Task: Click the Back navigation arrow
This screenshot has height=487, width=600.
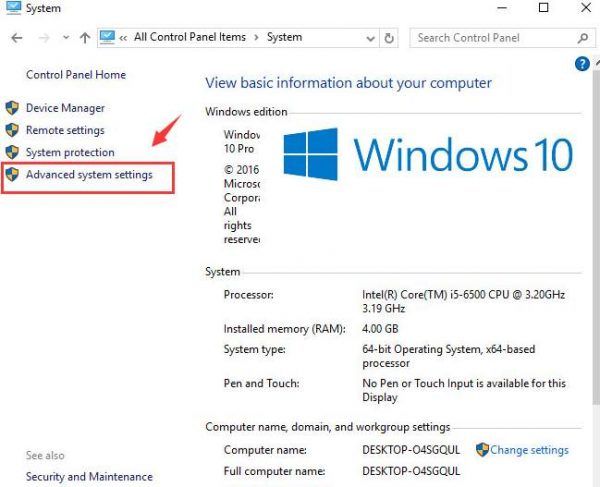Action: 16,38
